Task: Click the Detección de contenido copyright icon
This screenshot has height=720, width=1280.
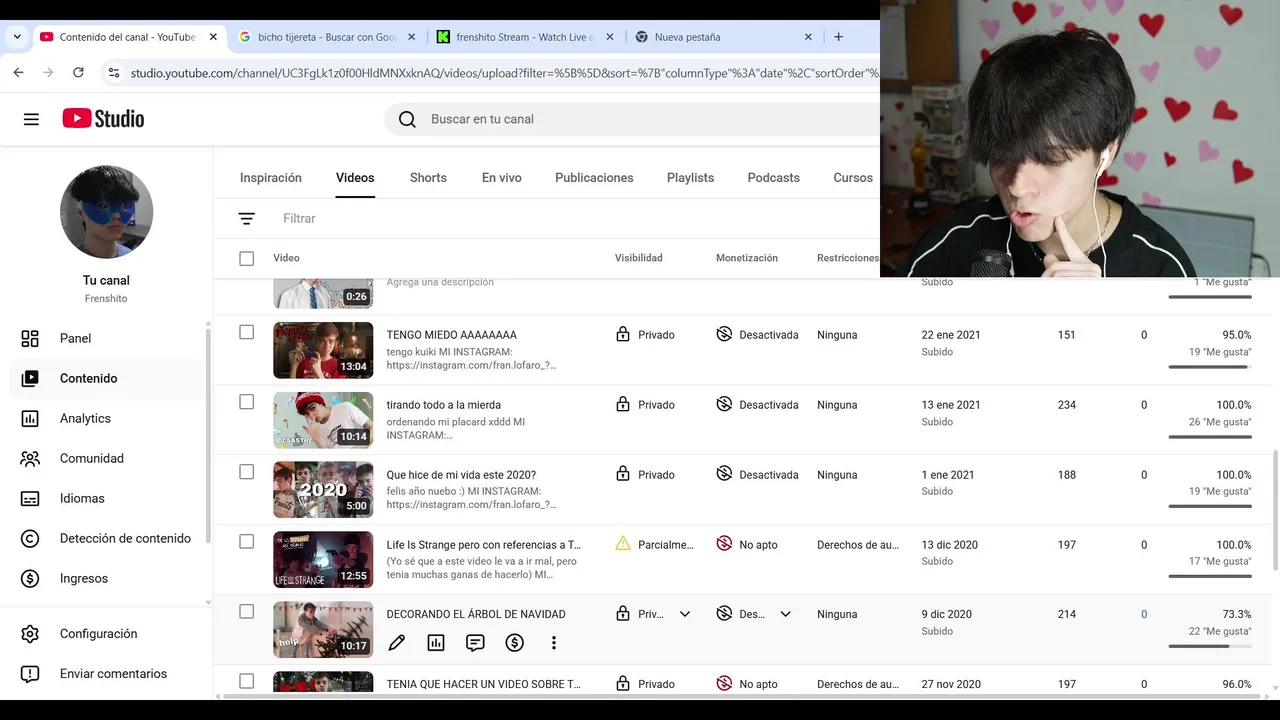Action: tap(30, 538)
